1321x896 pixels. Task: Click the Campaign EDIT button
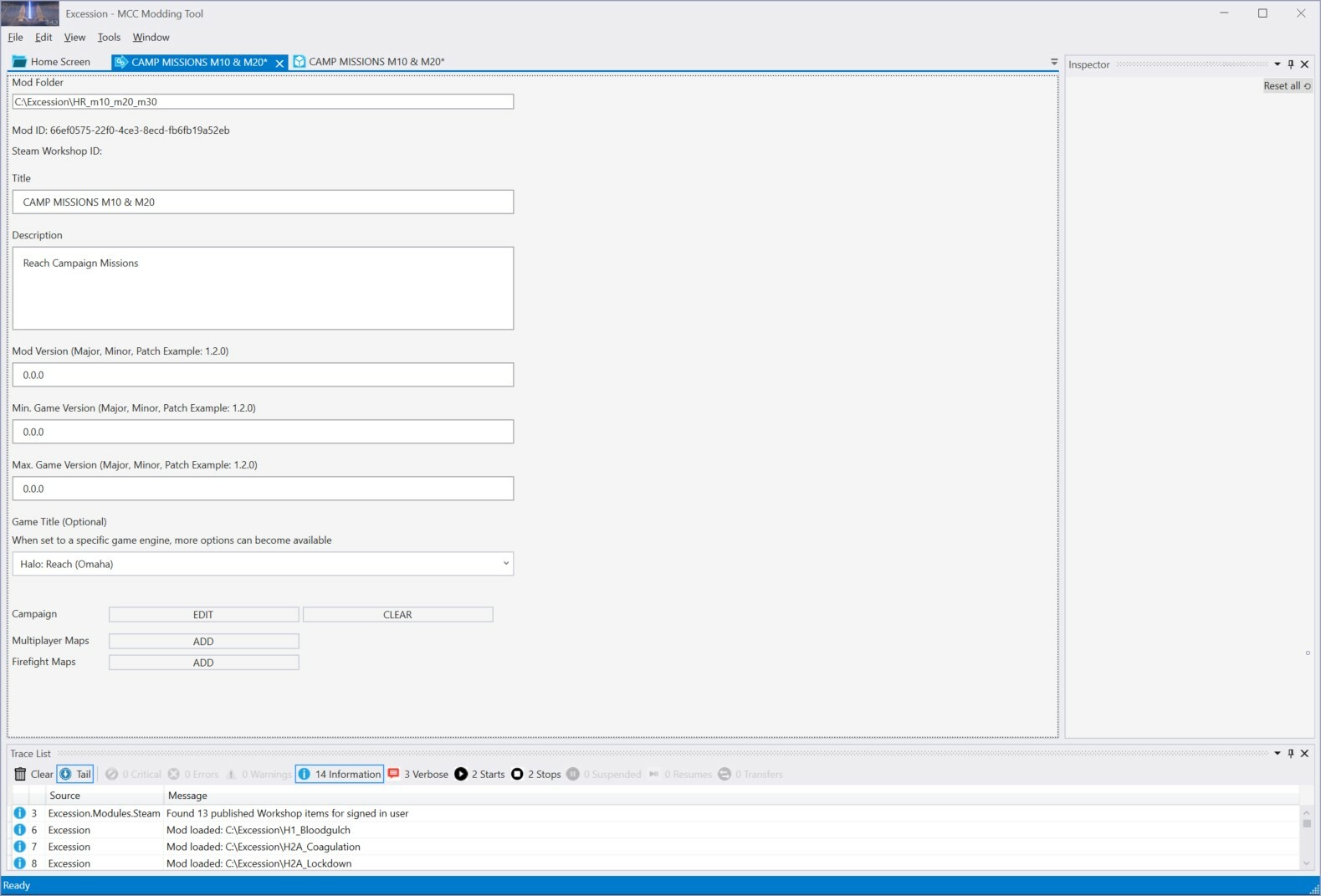coord(203,615)
